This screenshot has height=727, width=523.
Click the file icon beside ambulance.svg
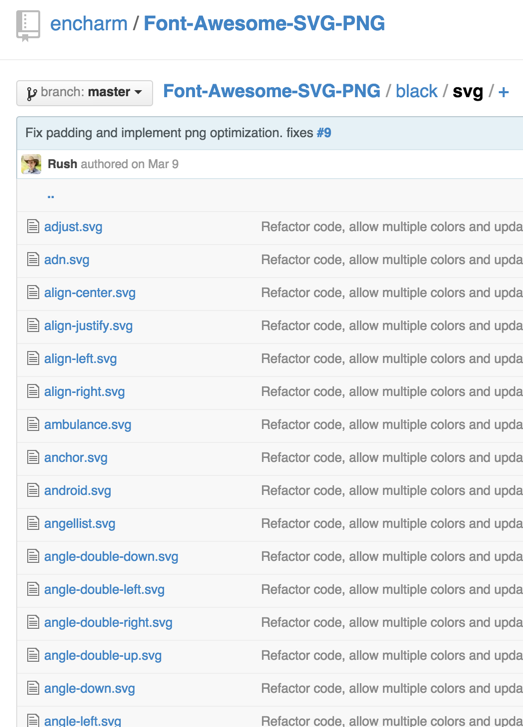33,424
